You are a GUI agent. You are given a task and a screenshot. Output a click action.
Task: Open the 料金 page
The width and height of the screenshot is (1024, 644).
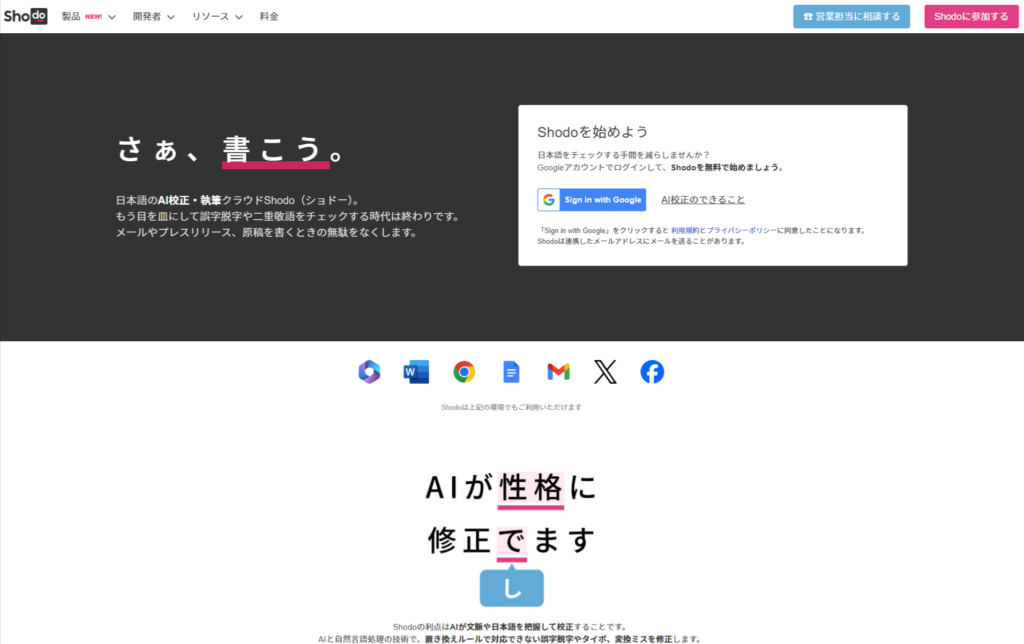[x=269, y=16]
